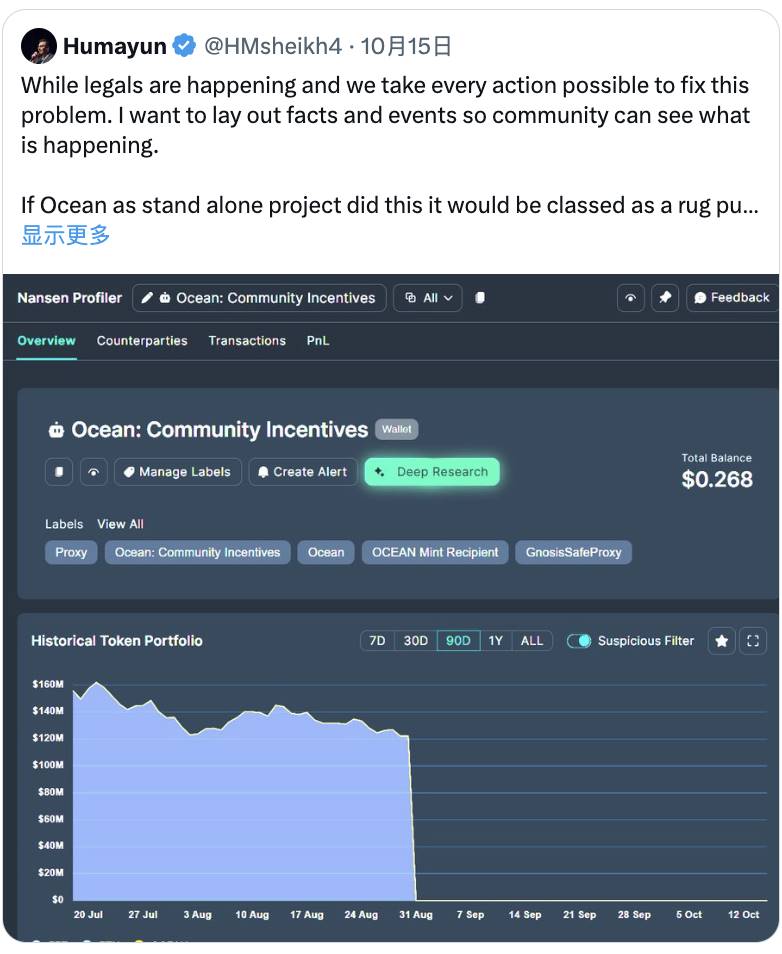Open the Transactions tab
782x954 pixels.
pos(247,341)
